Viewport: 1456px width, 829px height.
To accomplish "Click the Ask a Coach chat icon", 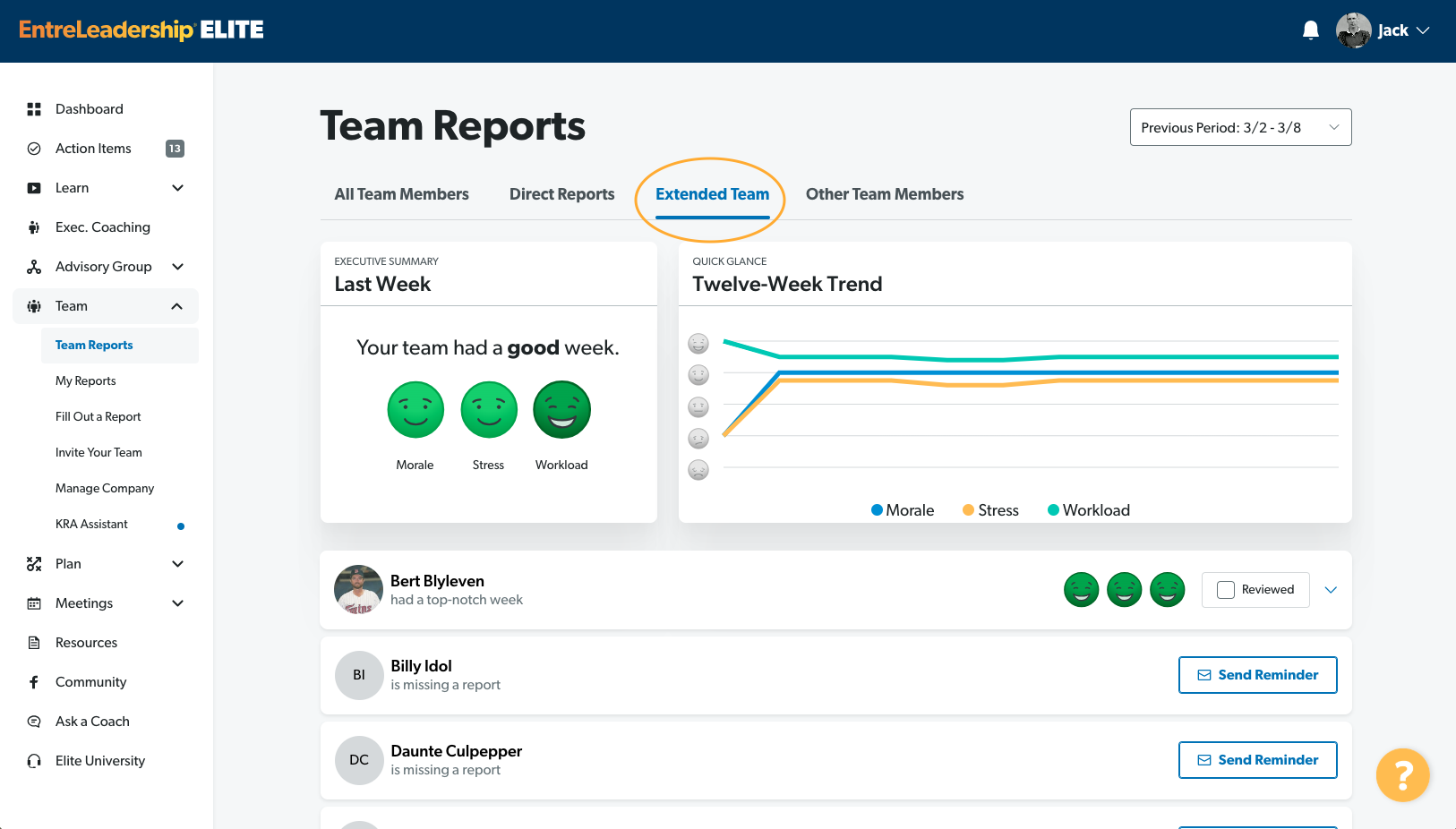I will click(x=34, y=722).
